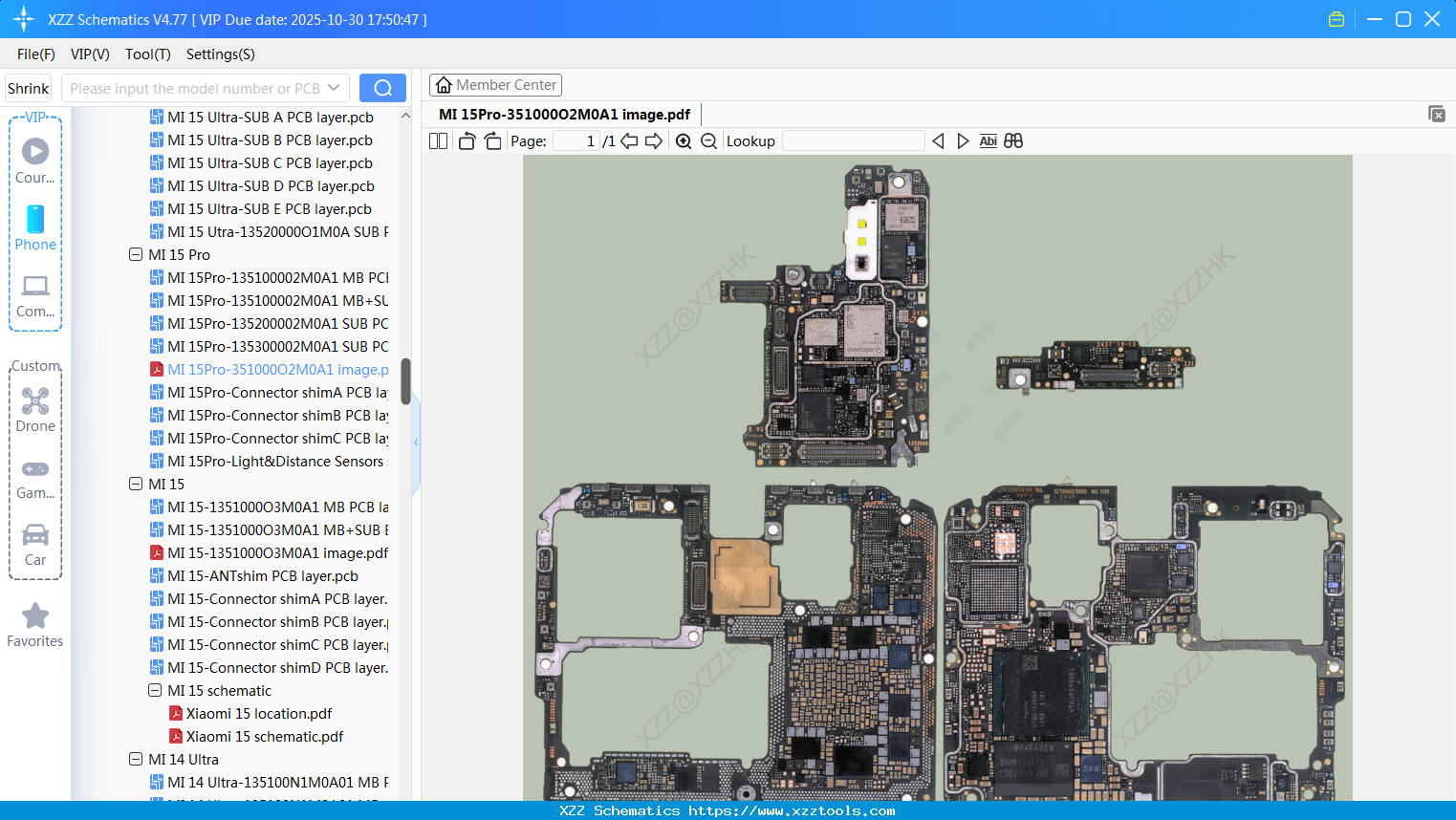
Task: Zoom in on the PDF page
Action: coord(684,140)
